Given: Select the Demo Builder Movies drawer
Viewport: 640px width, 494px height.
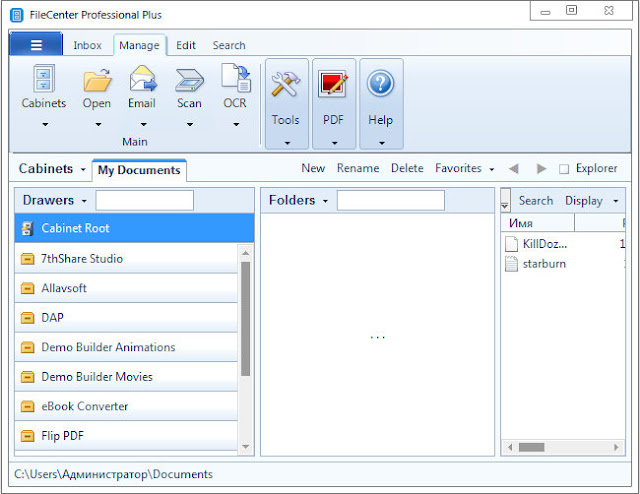Looking at the screenshot, I should click(126, 376).
